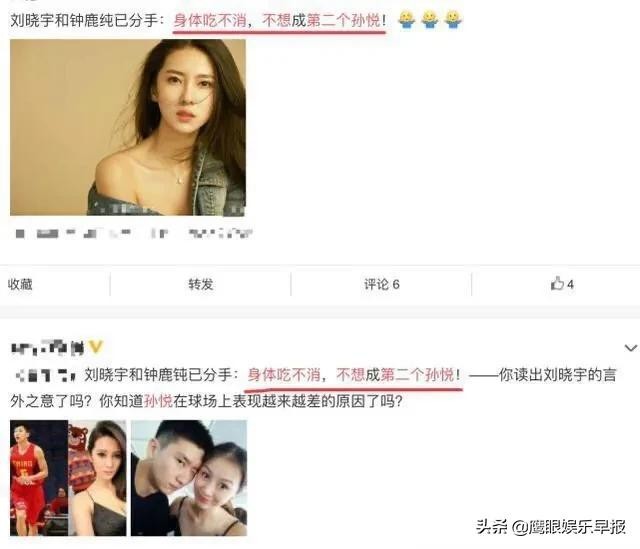Click 第二个孙悦 link in second post

[418, 374]
